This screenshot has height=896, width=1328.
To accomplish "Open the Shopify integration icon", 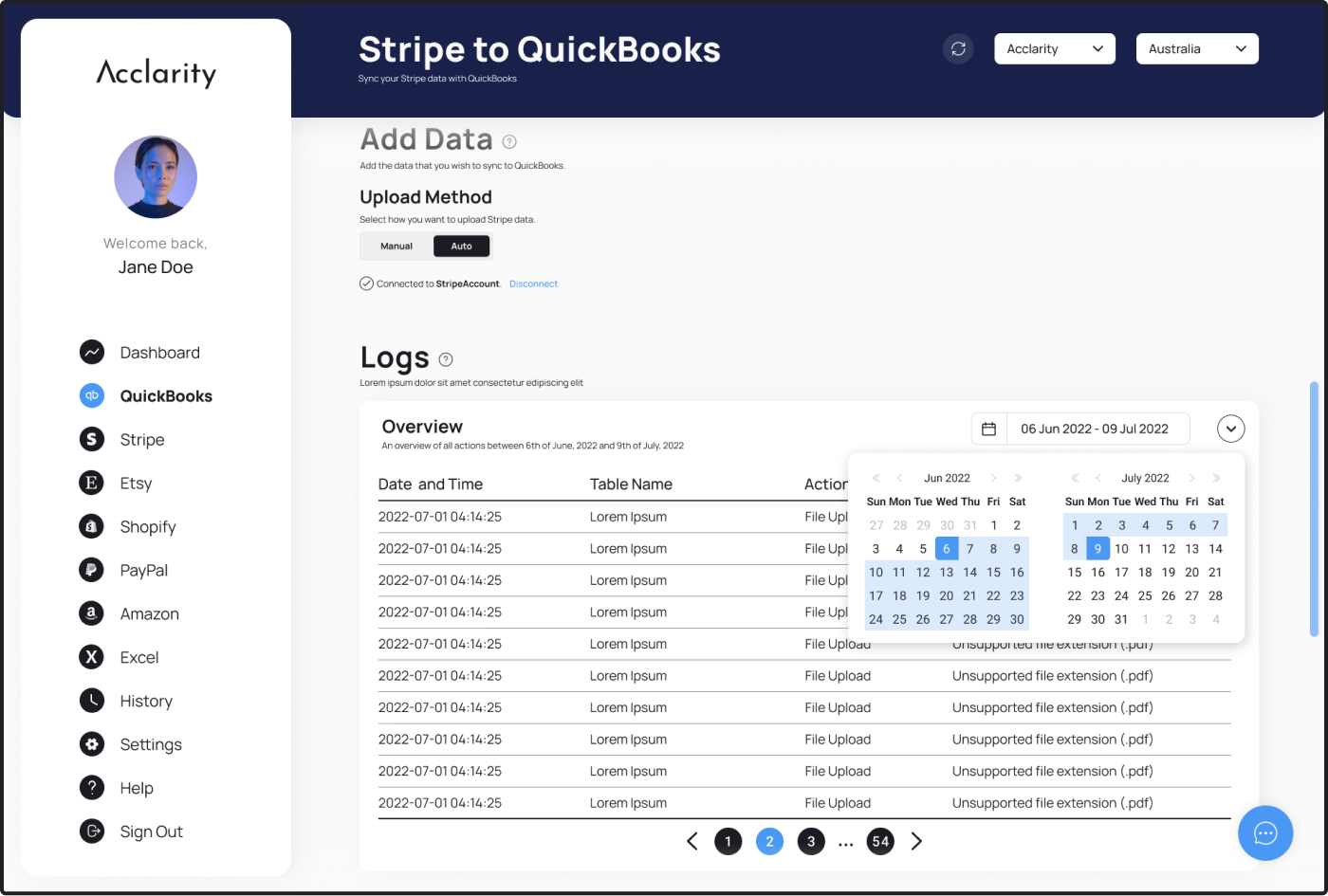I will pos(91,526).
